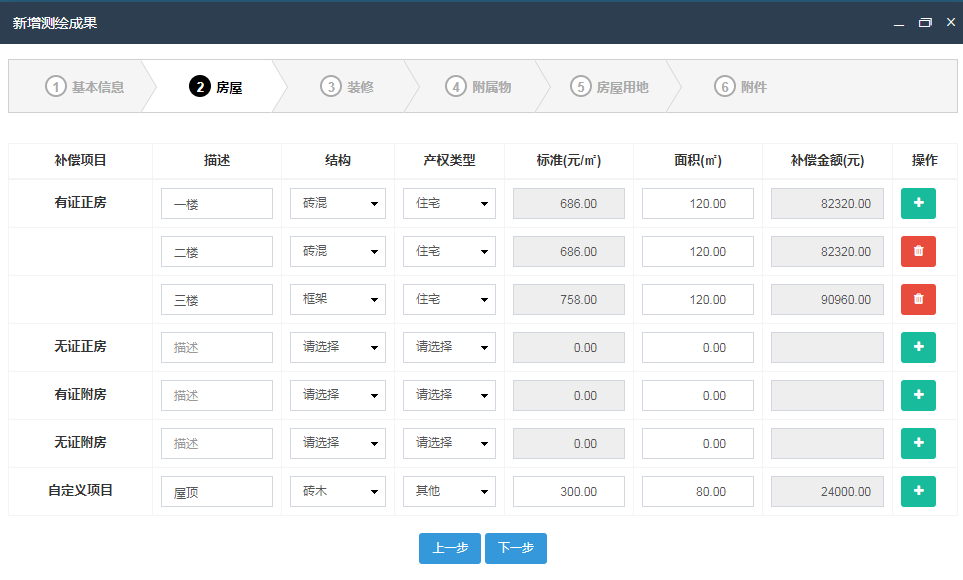The width and height of the screenshot is (963, 580).
Task: Edit 300.00 standard field in 自定义项目 row
Action: point(569,491)
